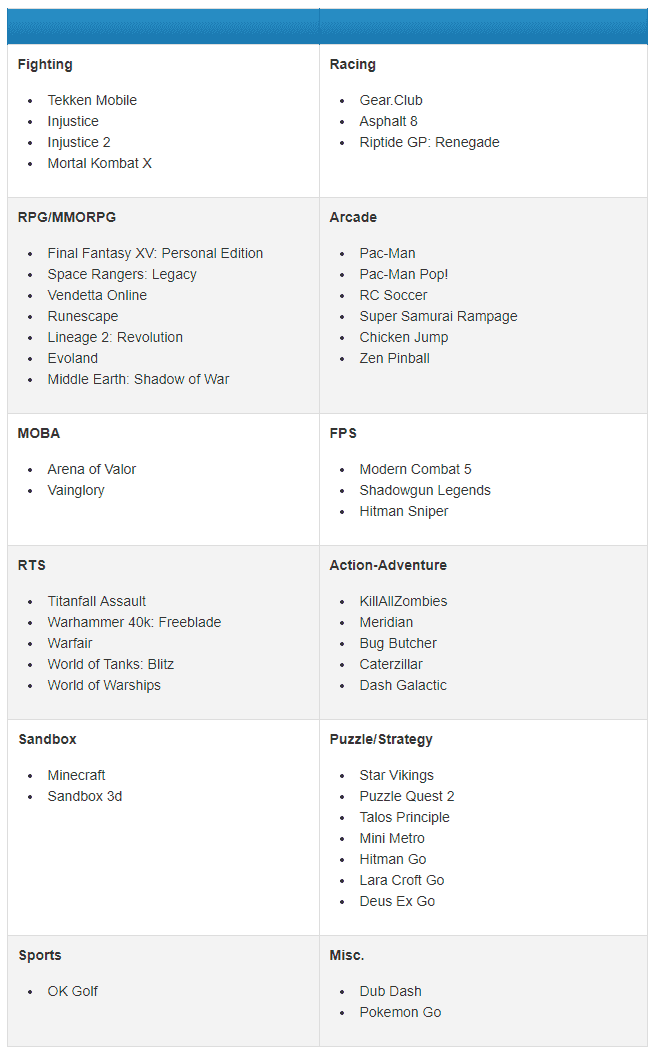Click the RPG/MMORPG category heading
The image size is (658, 1057).
[x=67, y=218]
